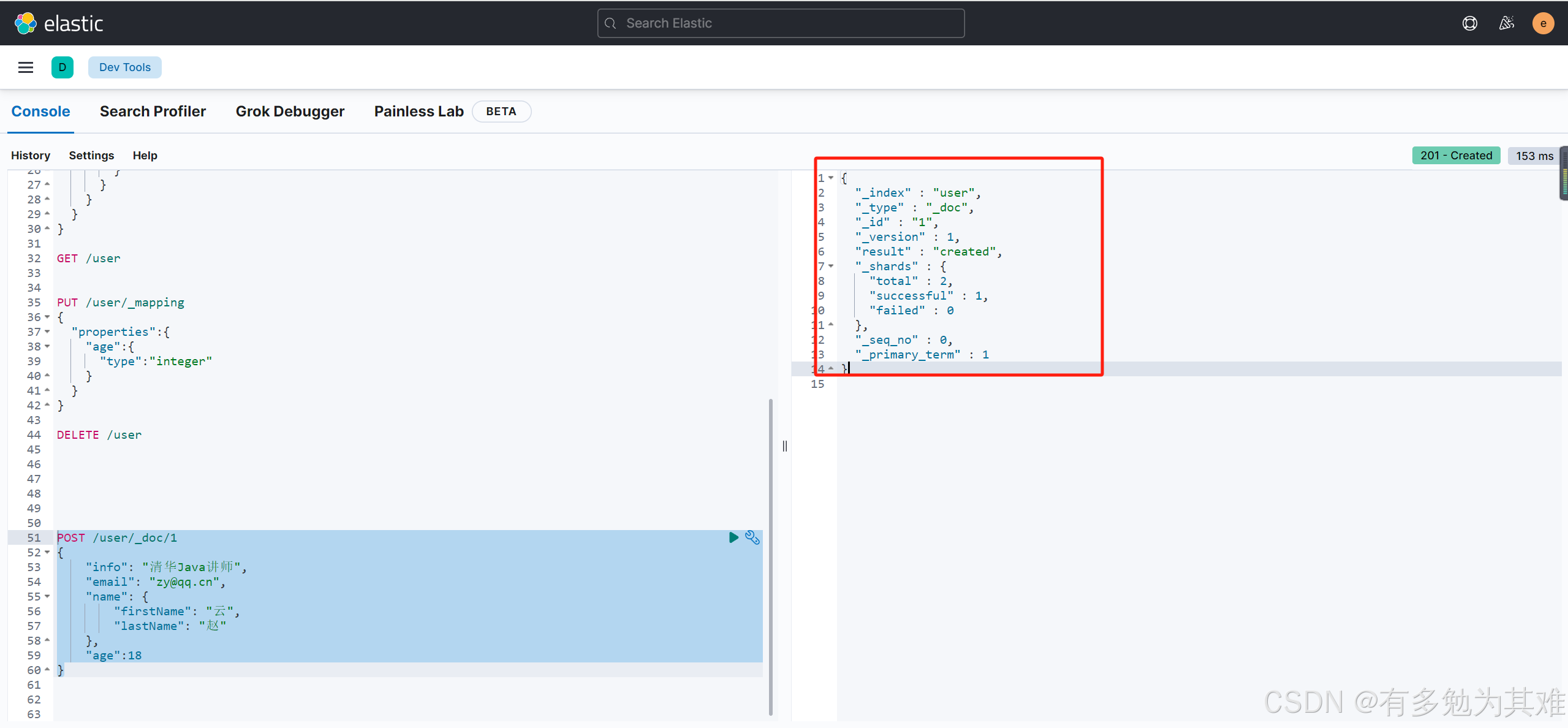Click in the Search Elastic field
1568x728 pixels.
[781, 23]
